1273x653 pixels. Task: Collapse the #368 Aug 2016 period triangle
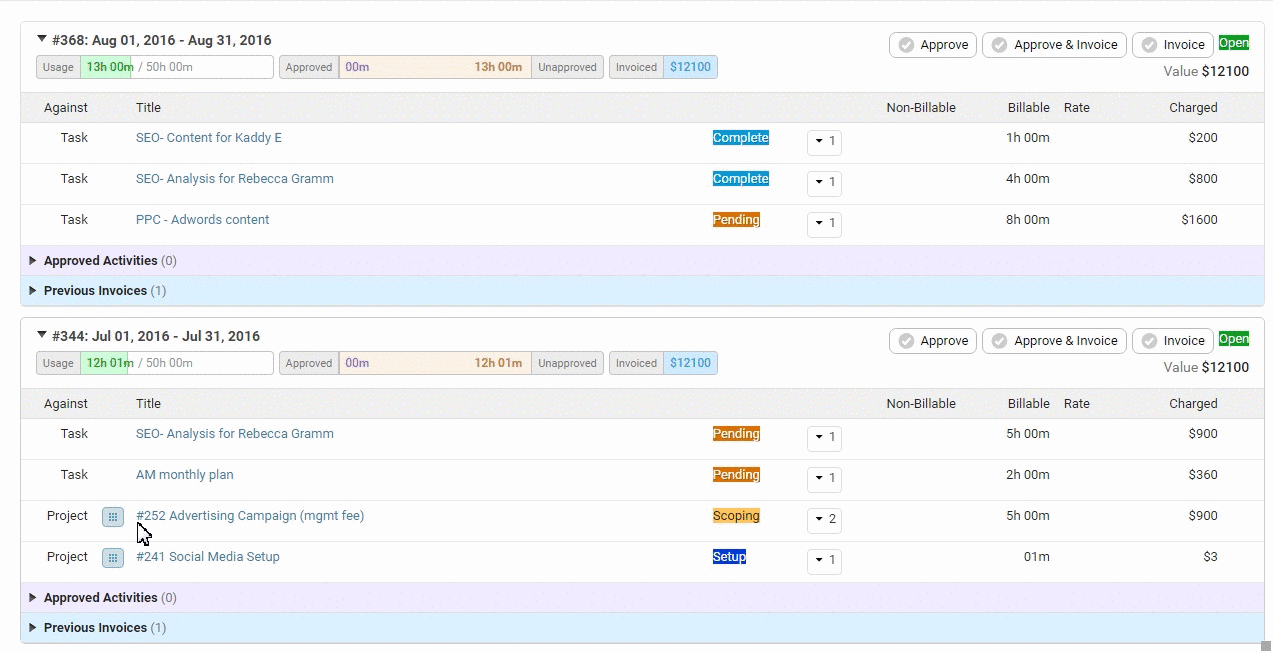[42, 40]
